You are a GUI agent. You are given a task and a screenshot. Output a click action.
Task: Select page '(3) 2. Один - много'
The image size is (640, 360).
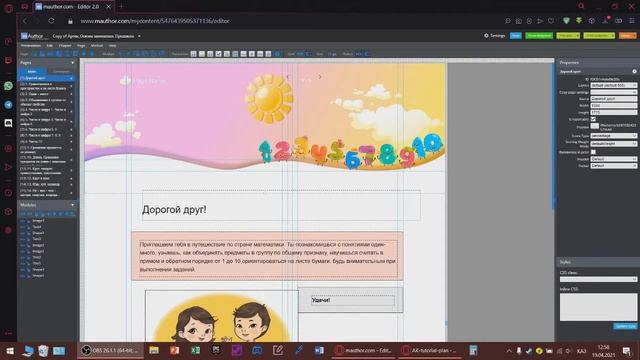tap(47, 94)
